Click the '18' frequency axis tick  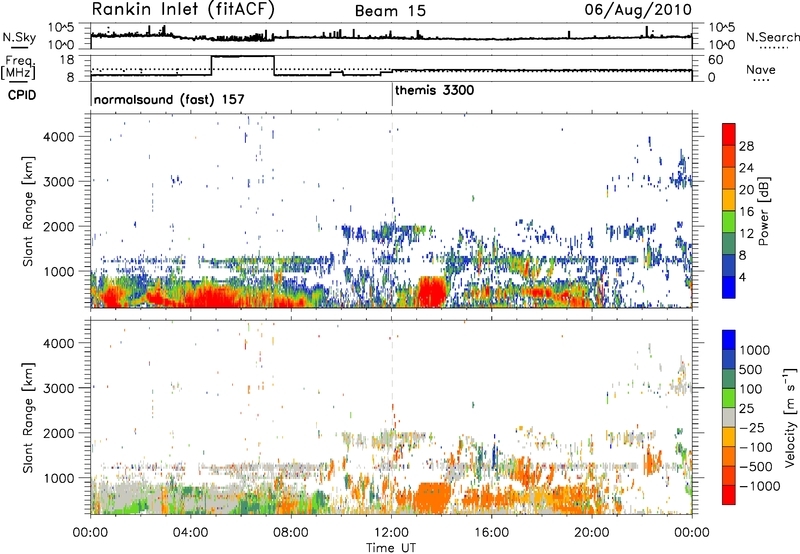(x=67, y=60)
